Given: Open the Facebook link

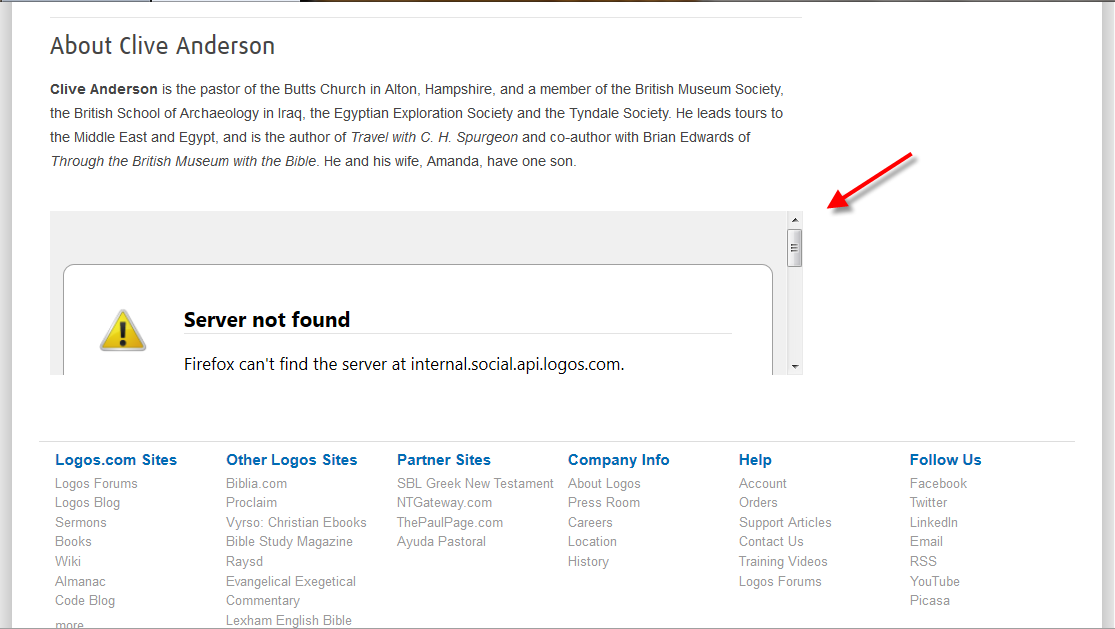Looking at the screenshot, I should tap(938, 483).
